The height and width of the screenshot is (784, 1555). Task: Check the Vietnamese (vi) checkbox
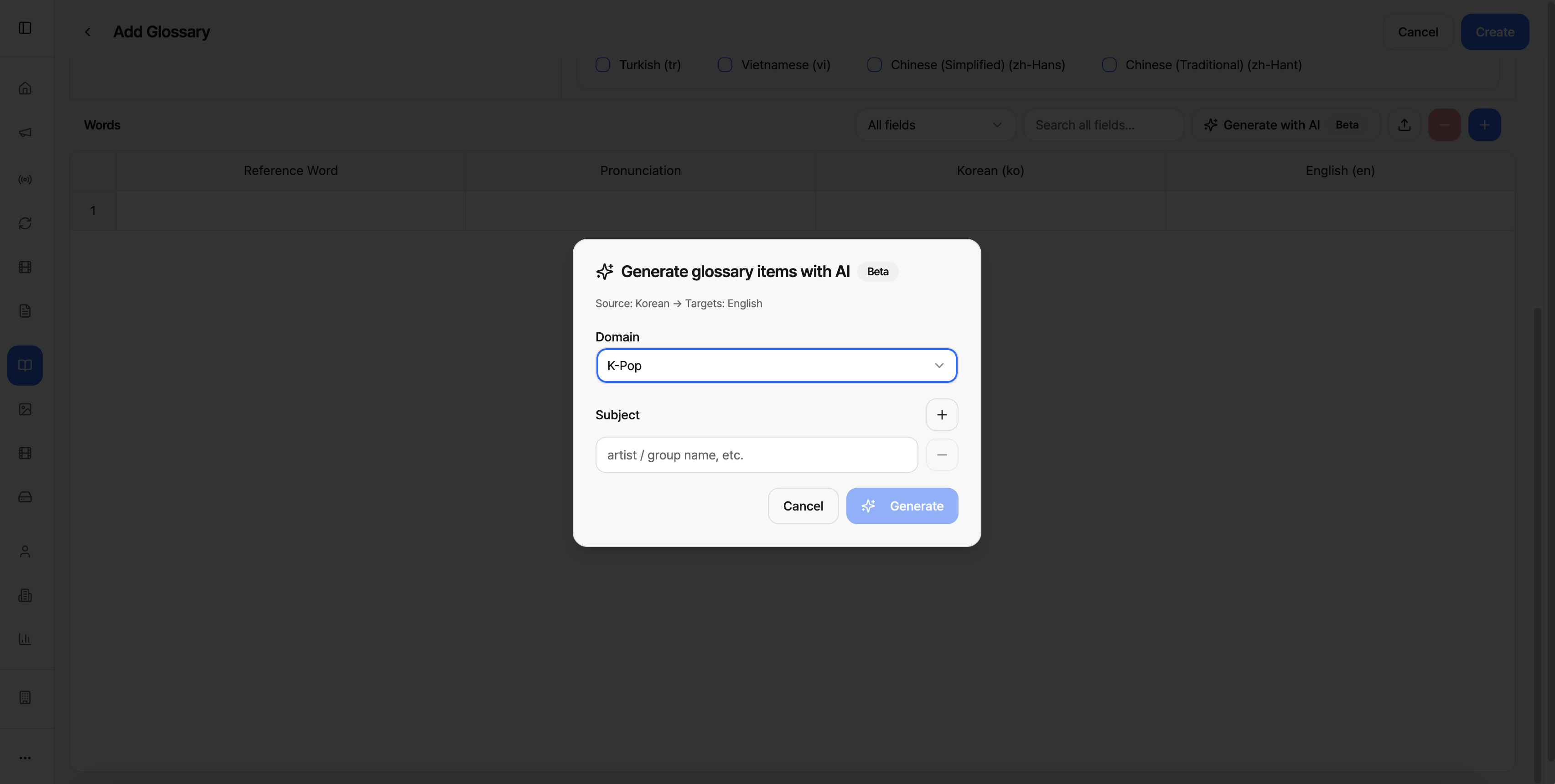click(725, 65)
